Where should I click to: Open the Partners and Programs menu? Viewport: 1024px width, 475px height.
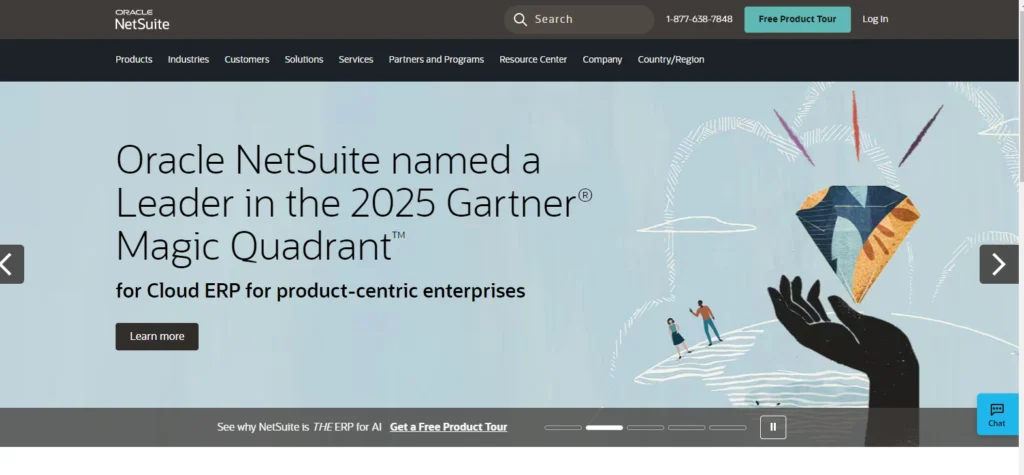click(436, 59)
